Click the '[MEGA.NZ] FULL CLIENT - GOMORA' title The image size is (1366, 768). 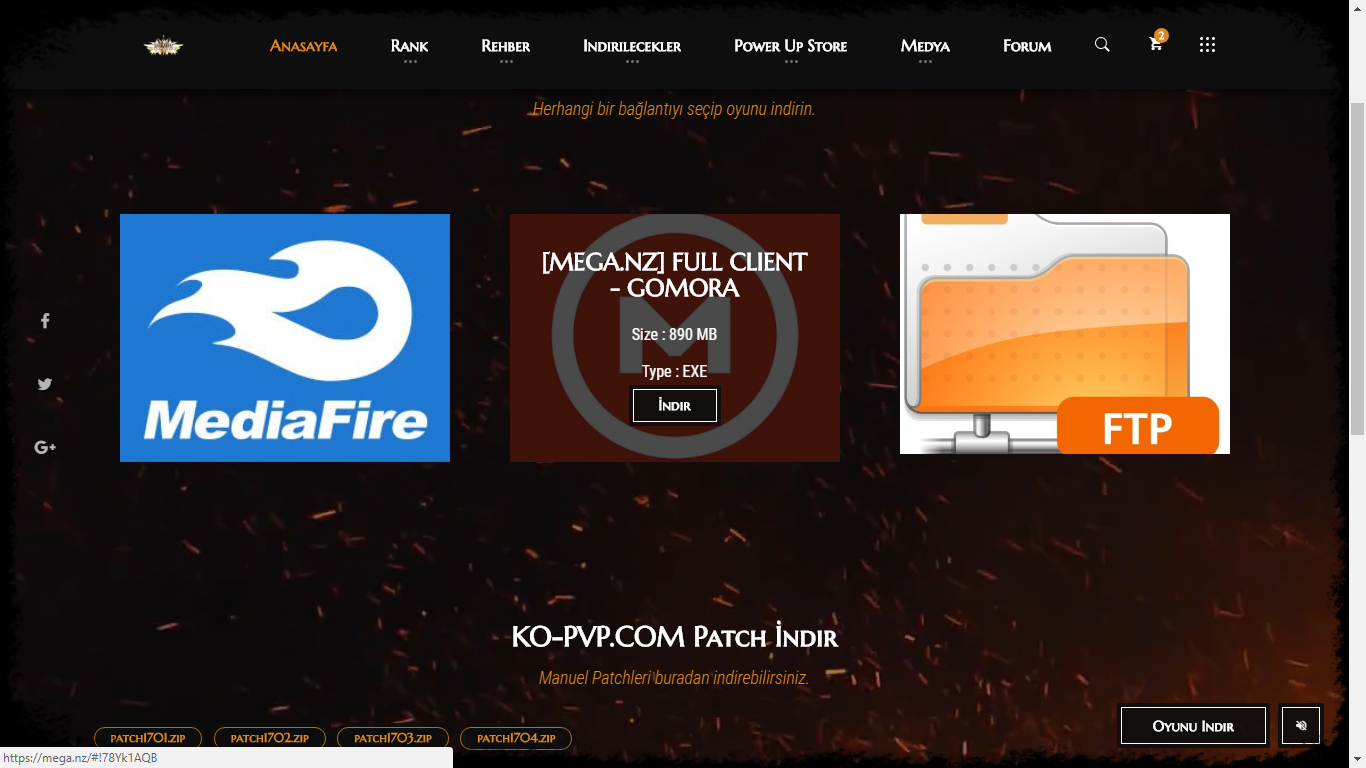[675, 275]
